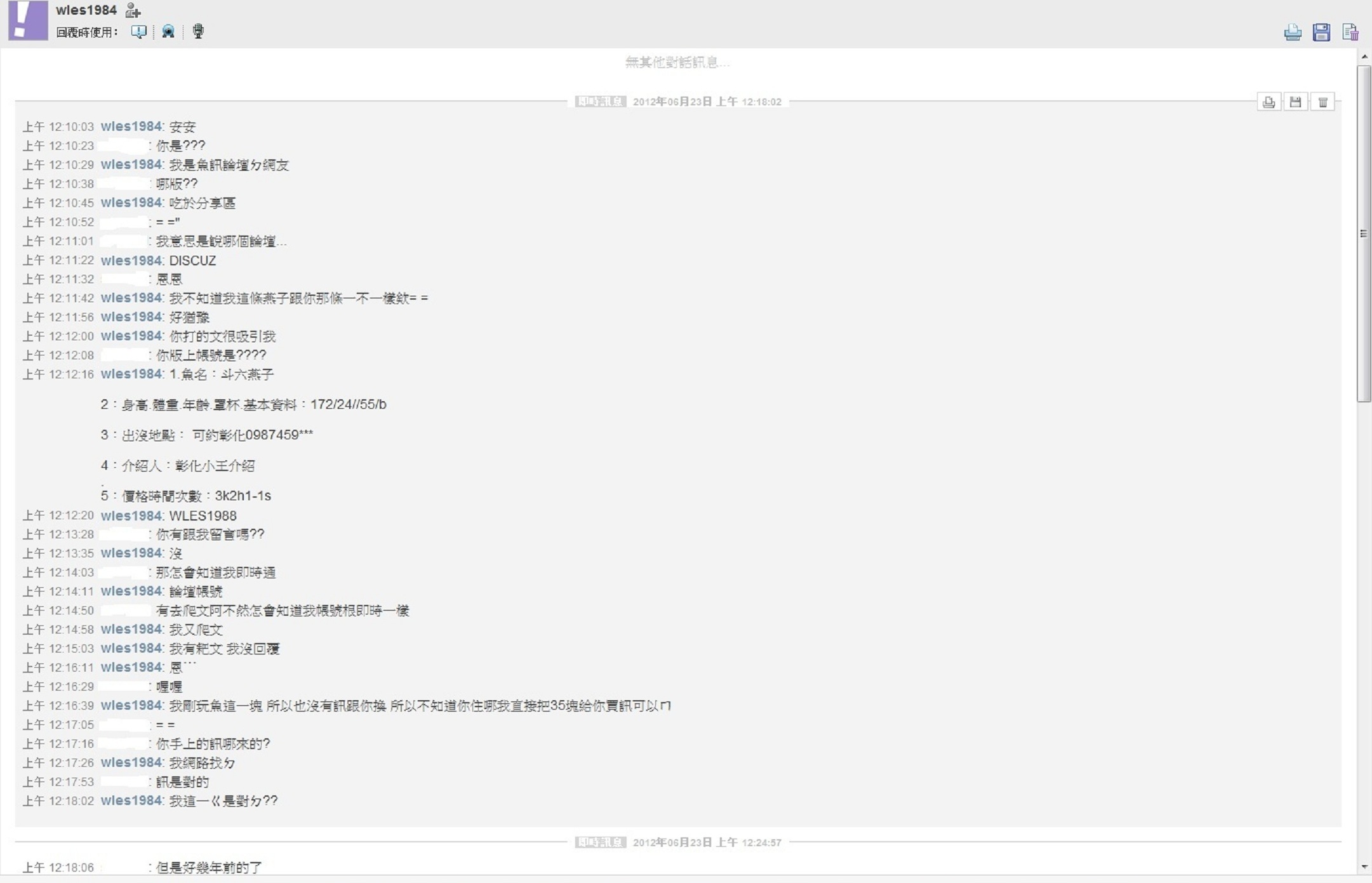This screenshot has height=883, width=1372.
Task: Delete the 12:18:02 session with trash icon
Action: 1323,102
